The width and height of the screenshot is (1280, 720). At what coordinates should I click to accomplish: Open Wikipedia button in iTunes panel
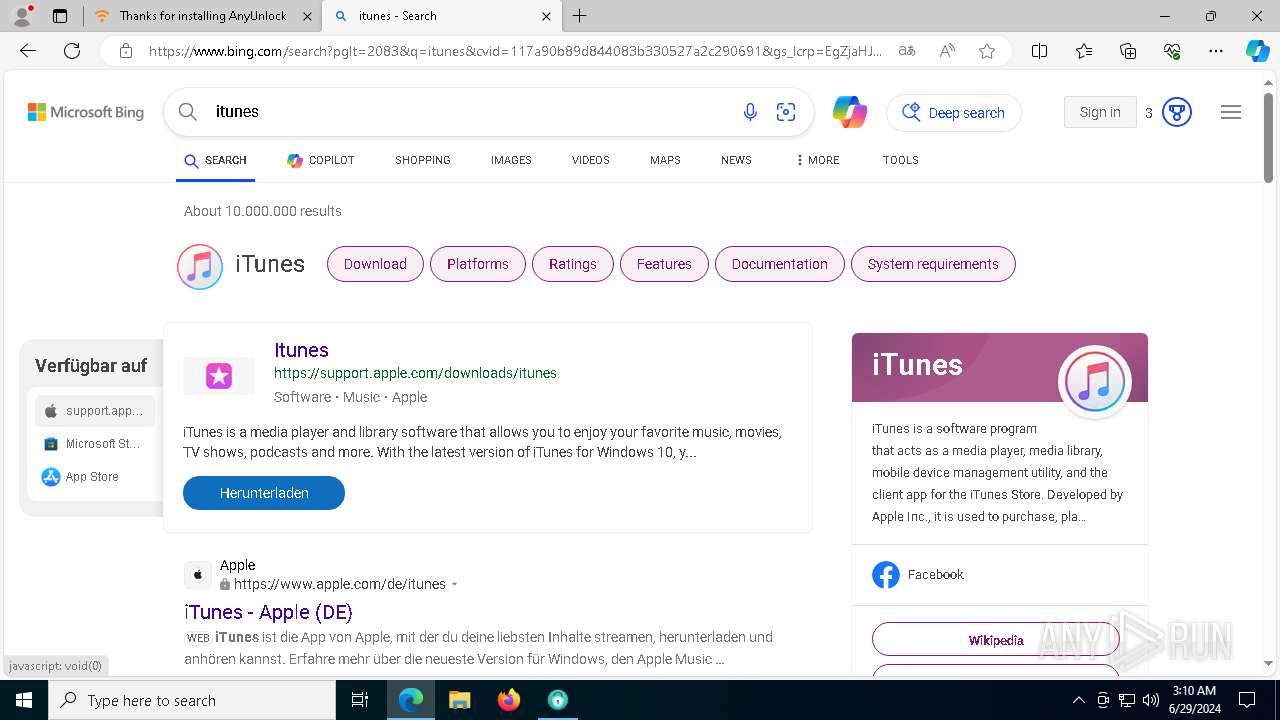point(996,640)
